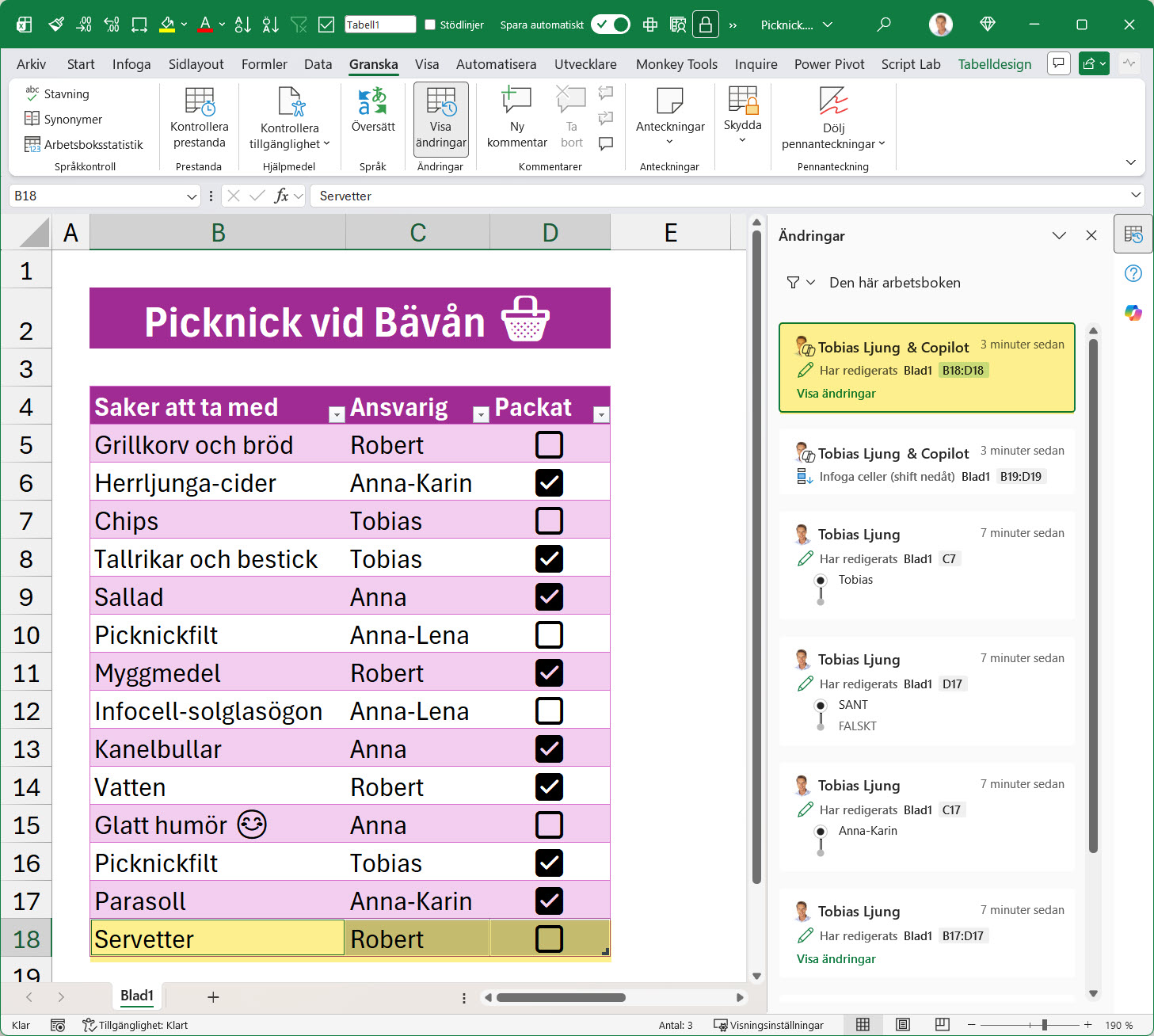This screenshot has height=1036, width=1154.
Task: Open the Skydda protect menu
Action: point(743,116)
